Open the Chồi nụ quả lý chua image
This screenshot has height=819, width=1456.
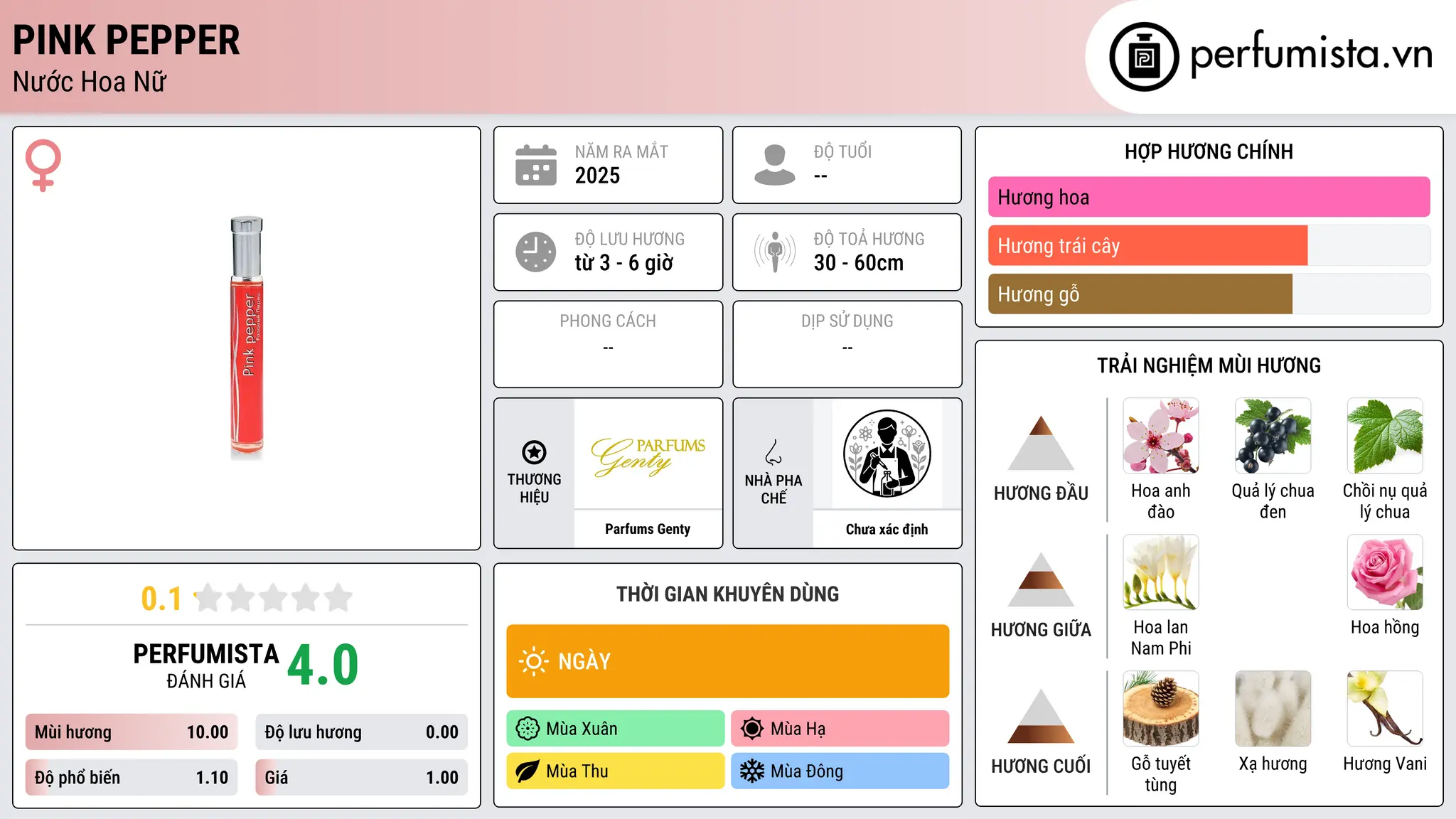[1386, 436]
